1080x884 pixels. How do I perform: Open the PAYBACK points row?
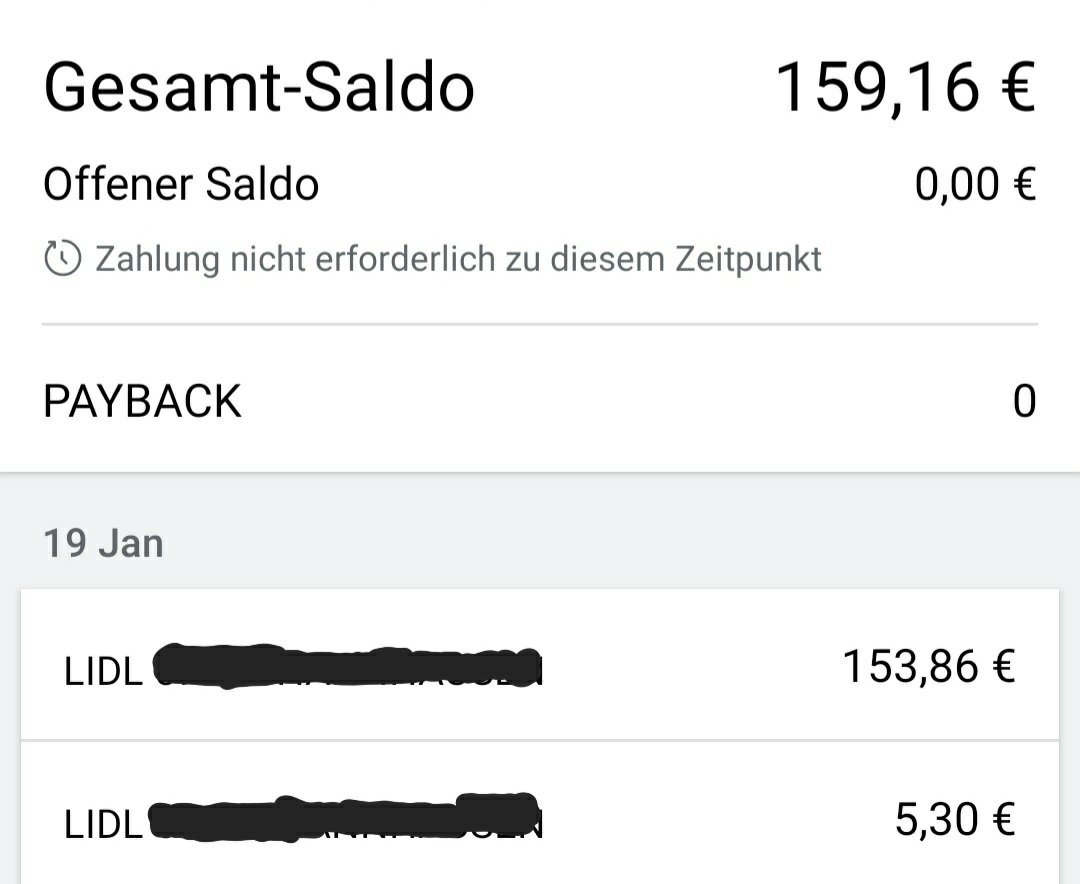click(x=540, y=400)
